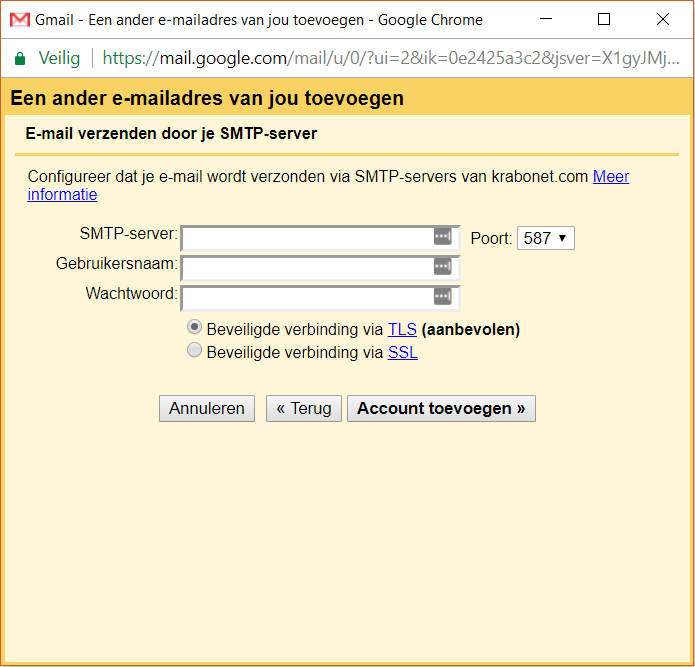Maximize the Chrome popup window

click(x=603, y=19)
